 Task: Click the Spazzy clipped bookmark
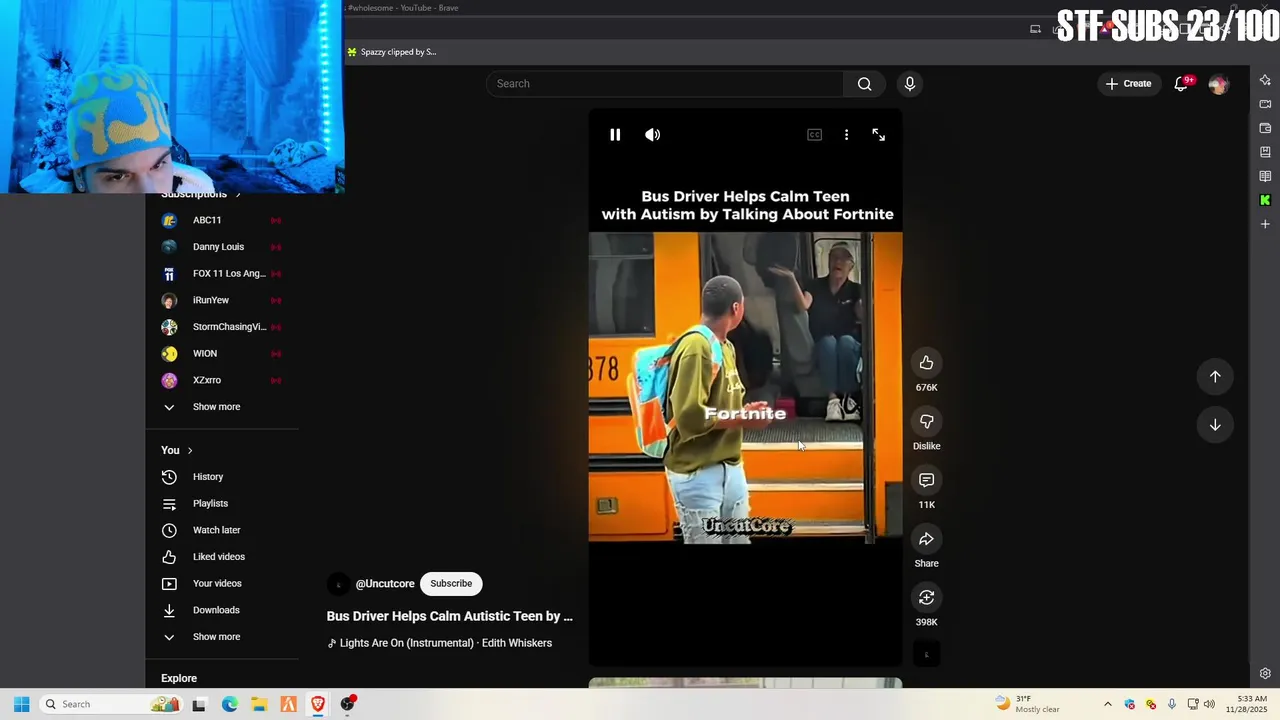[392, 52]
